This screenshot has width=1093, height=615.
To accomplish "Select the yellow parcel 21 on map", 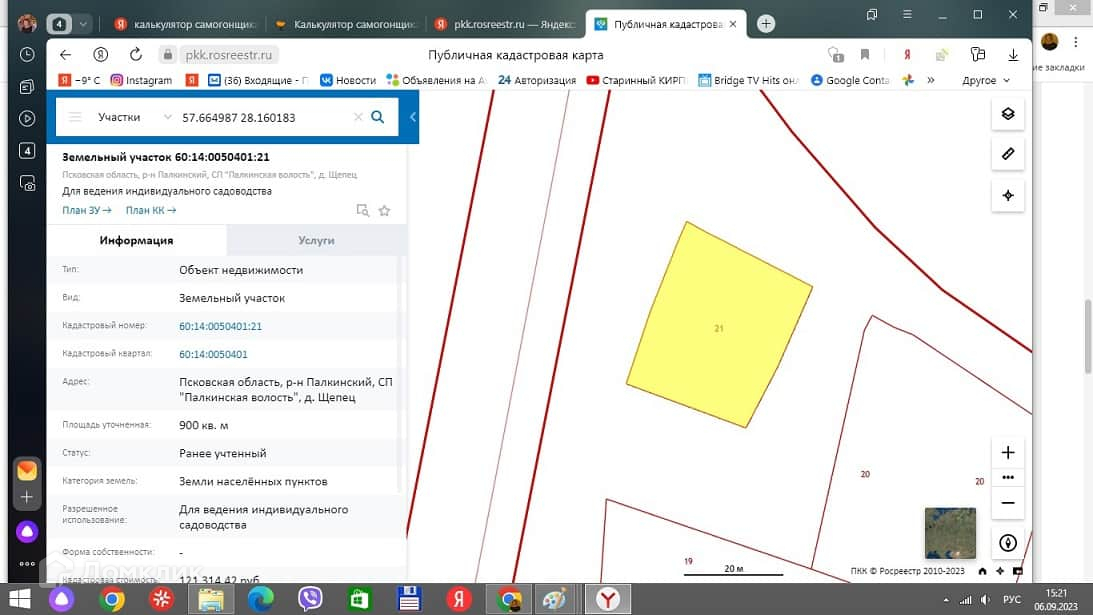I will pos(718,325).
